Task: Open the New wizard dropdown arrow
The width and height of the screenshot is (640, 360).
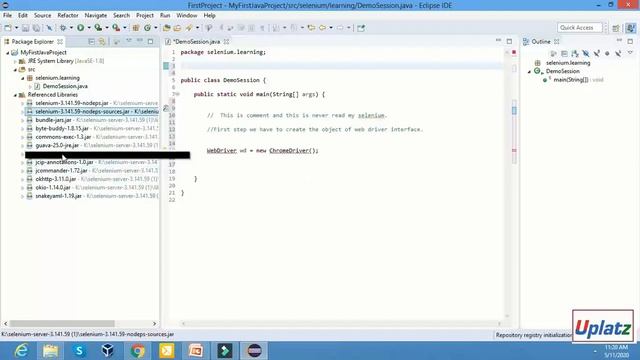Action: point(16,28)
